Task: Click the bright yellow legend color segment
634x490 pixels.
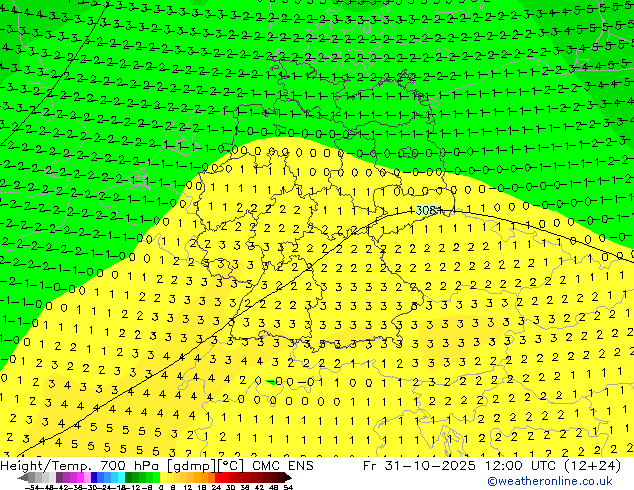Action: 163,478
